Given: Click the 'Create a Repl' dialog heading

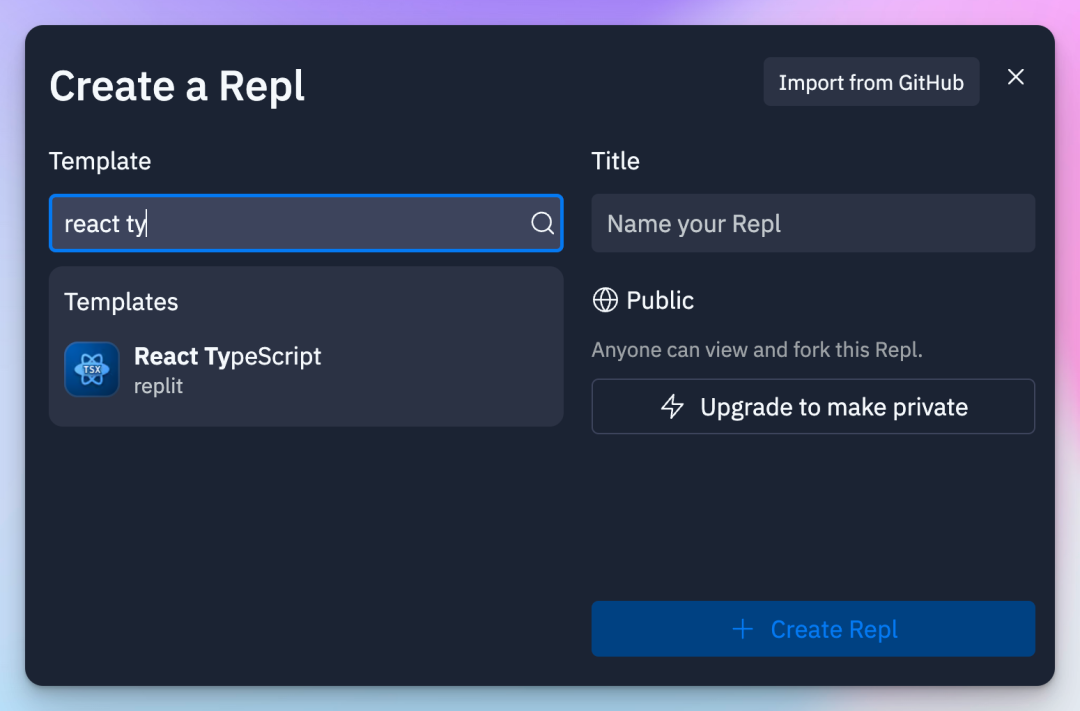Looking at the screenshot, I should [177, 86].
